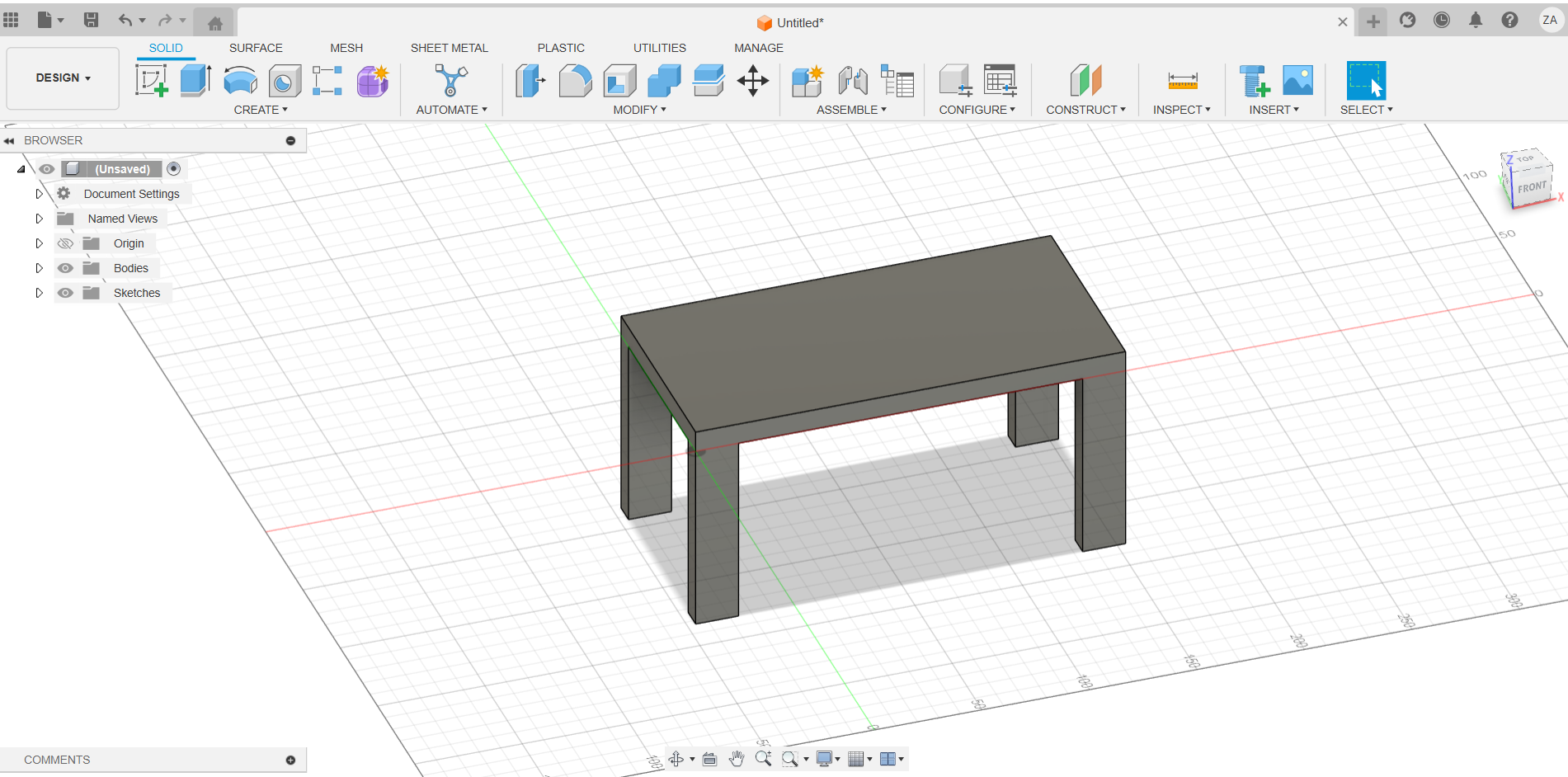The height and width of the screenshot is (777, 1568).
Task: Create a new sketch
Action: click(152, 81)
